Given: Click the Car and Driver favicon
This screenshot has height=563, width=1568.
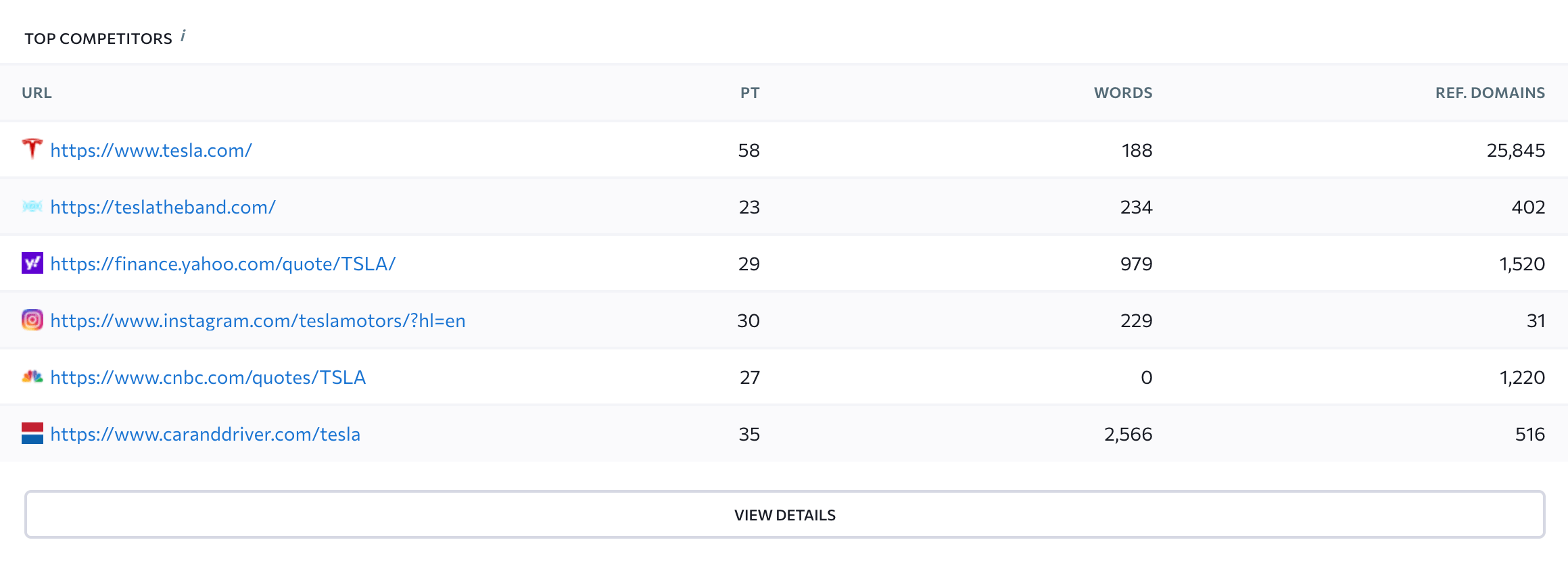Looking at the screenshot, I should tap(32, 433).
